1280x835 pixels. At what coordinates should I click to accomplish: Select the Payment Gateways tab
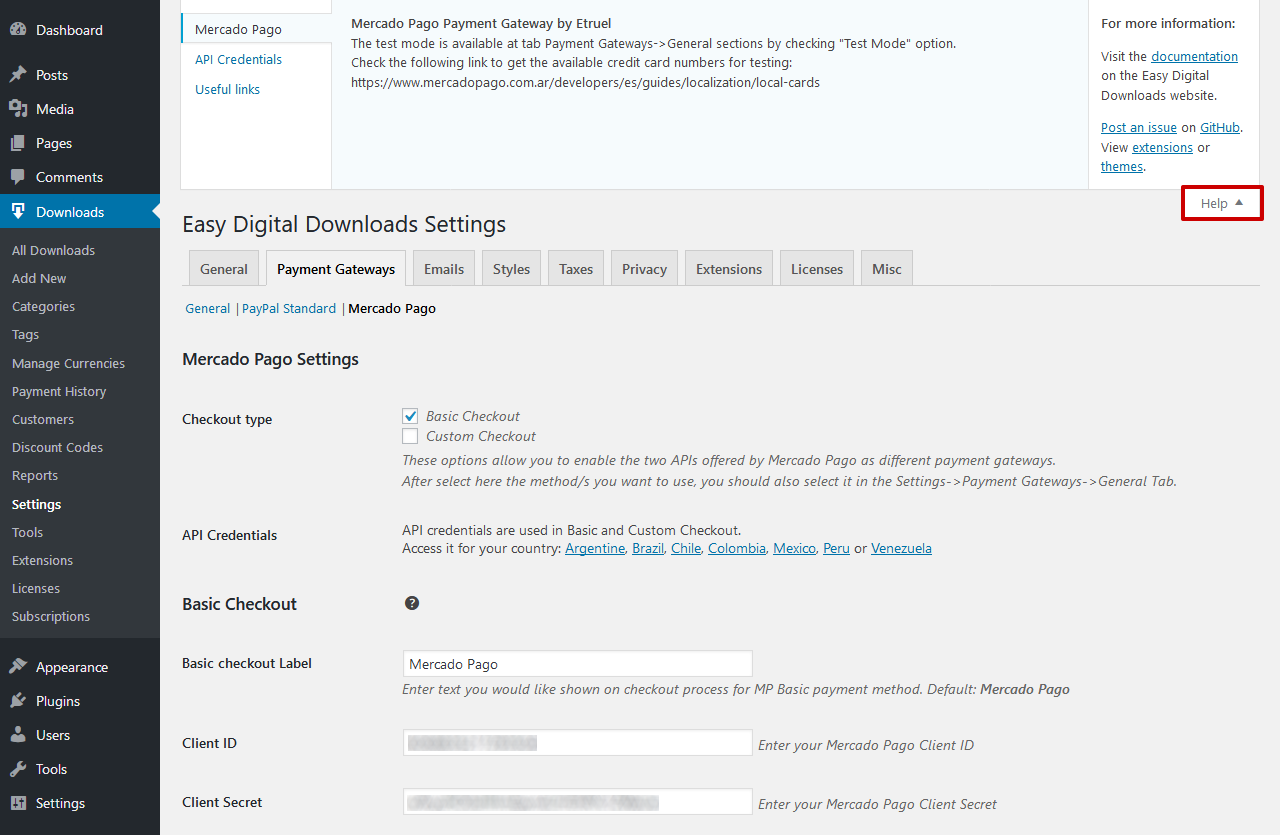tap(336, 269)
